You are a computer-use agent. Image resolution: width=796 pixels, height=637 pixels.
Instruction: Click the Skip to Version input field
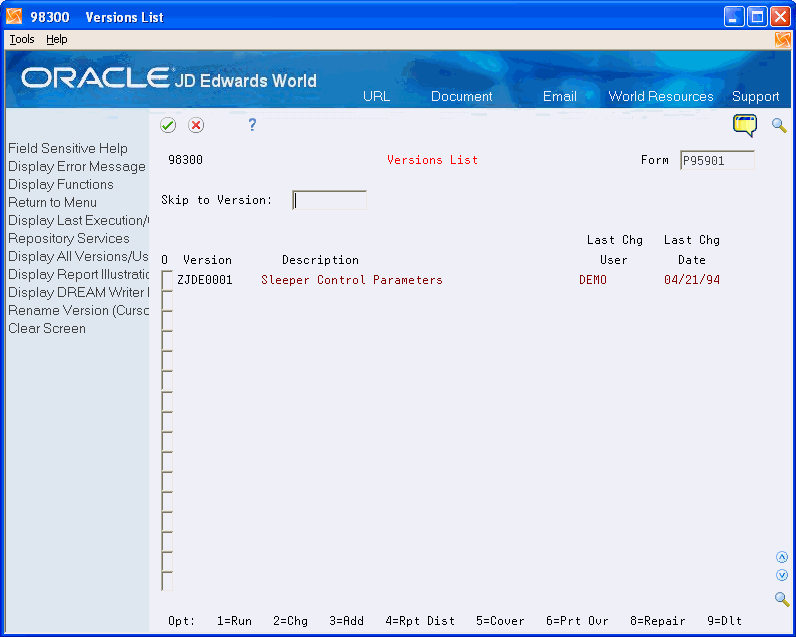click(329, 200)
